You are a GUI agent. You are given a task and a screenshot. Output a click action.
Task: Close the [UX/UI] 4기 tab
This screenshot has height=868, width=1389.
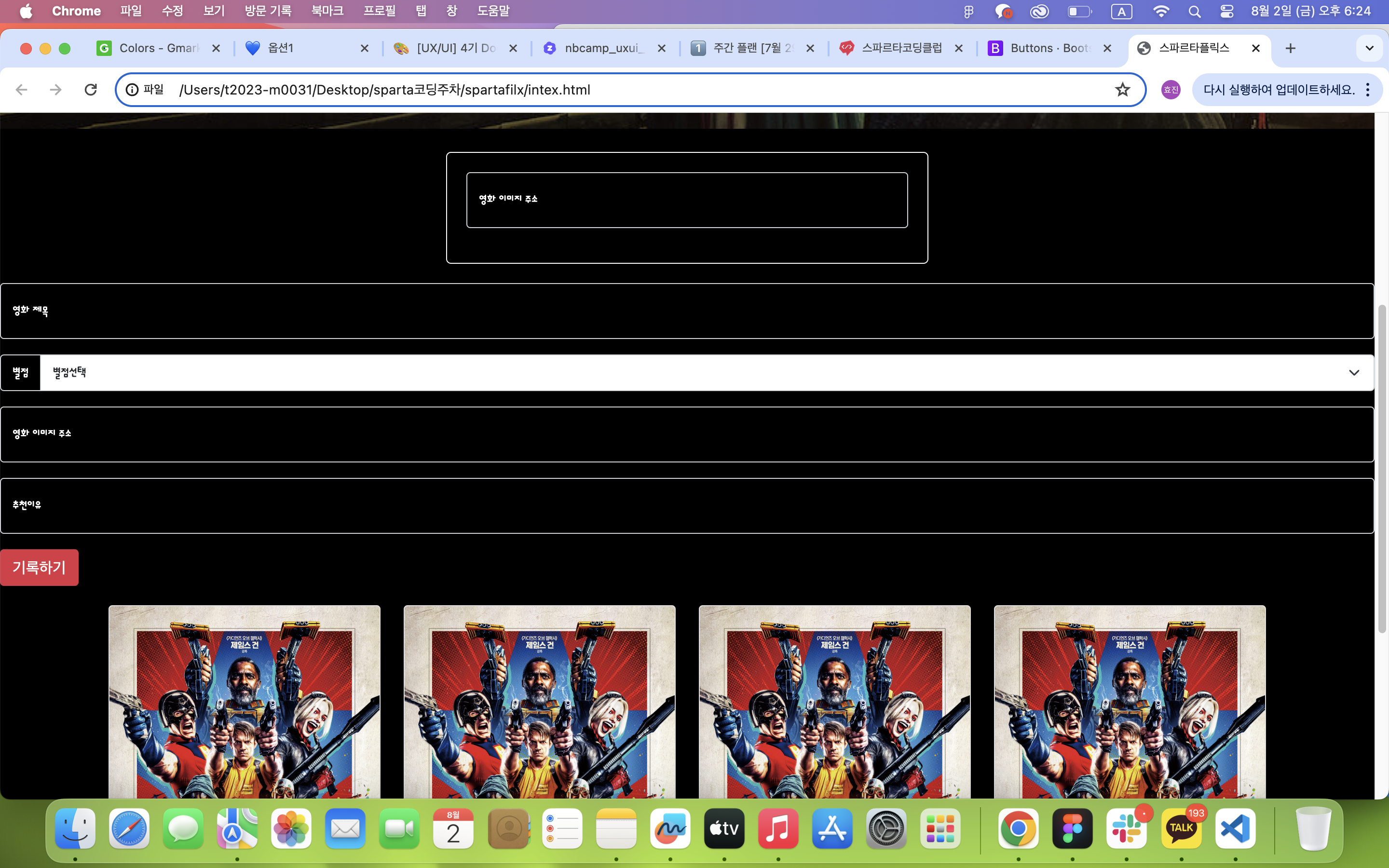(x=513, y=48)
